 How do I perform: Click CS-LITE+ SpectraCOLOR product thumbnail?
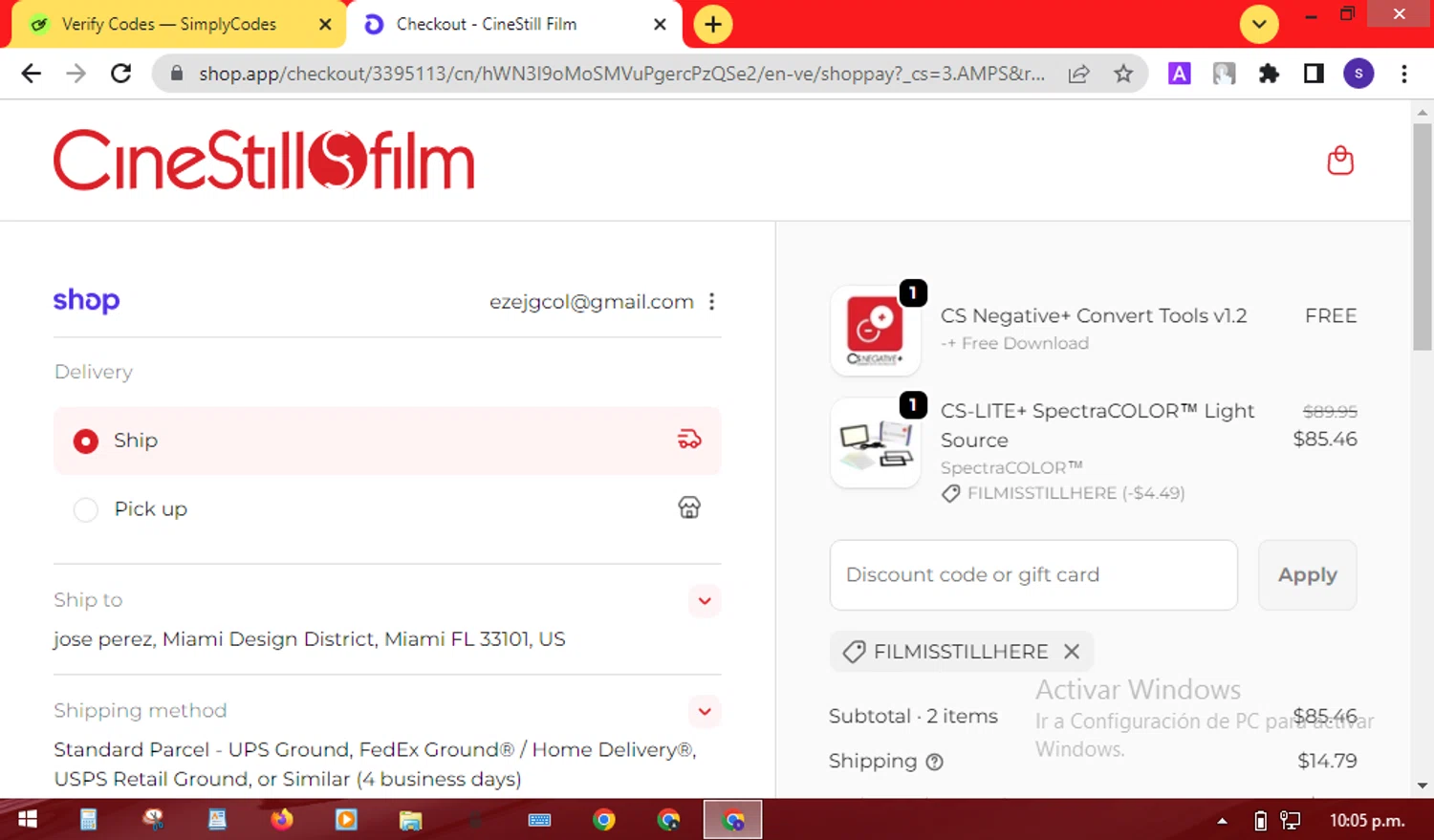876,444
